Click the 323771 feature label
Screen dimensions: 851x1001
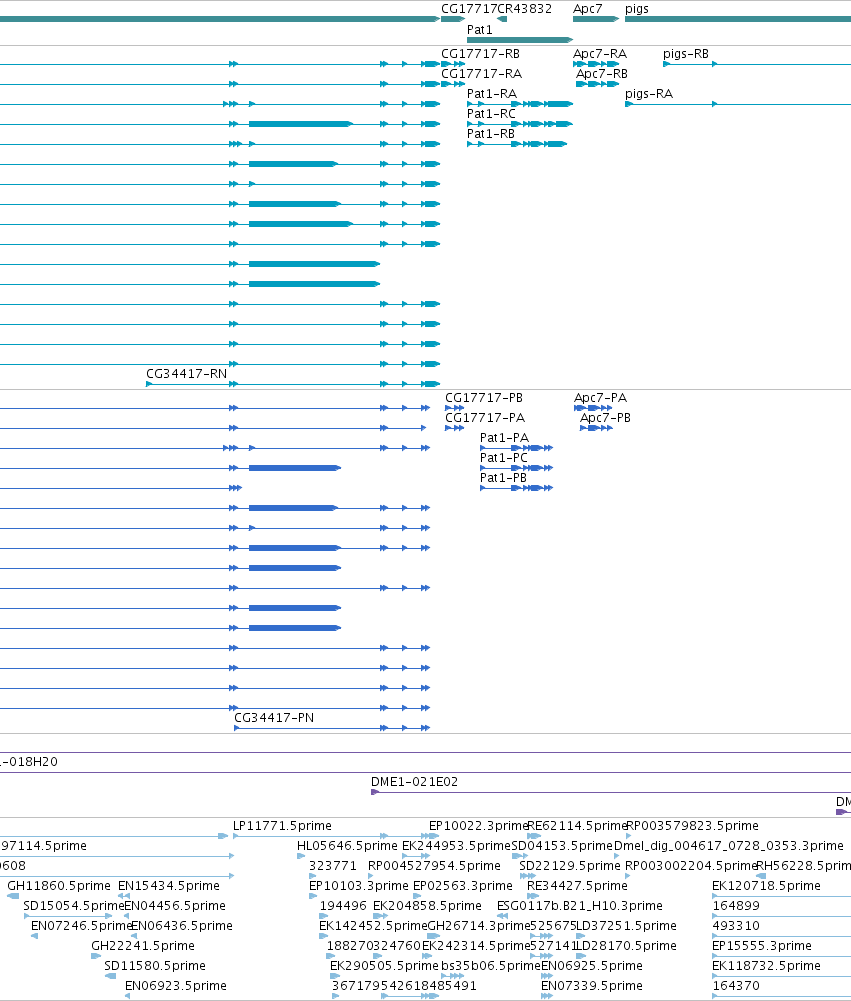tap(333, 866)
